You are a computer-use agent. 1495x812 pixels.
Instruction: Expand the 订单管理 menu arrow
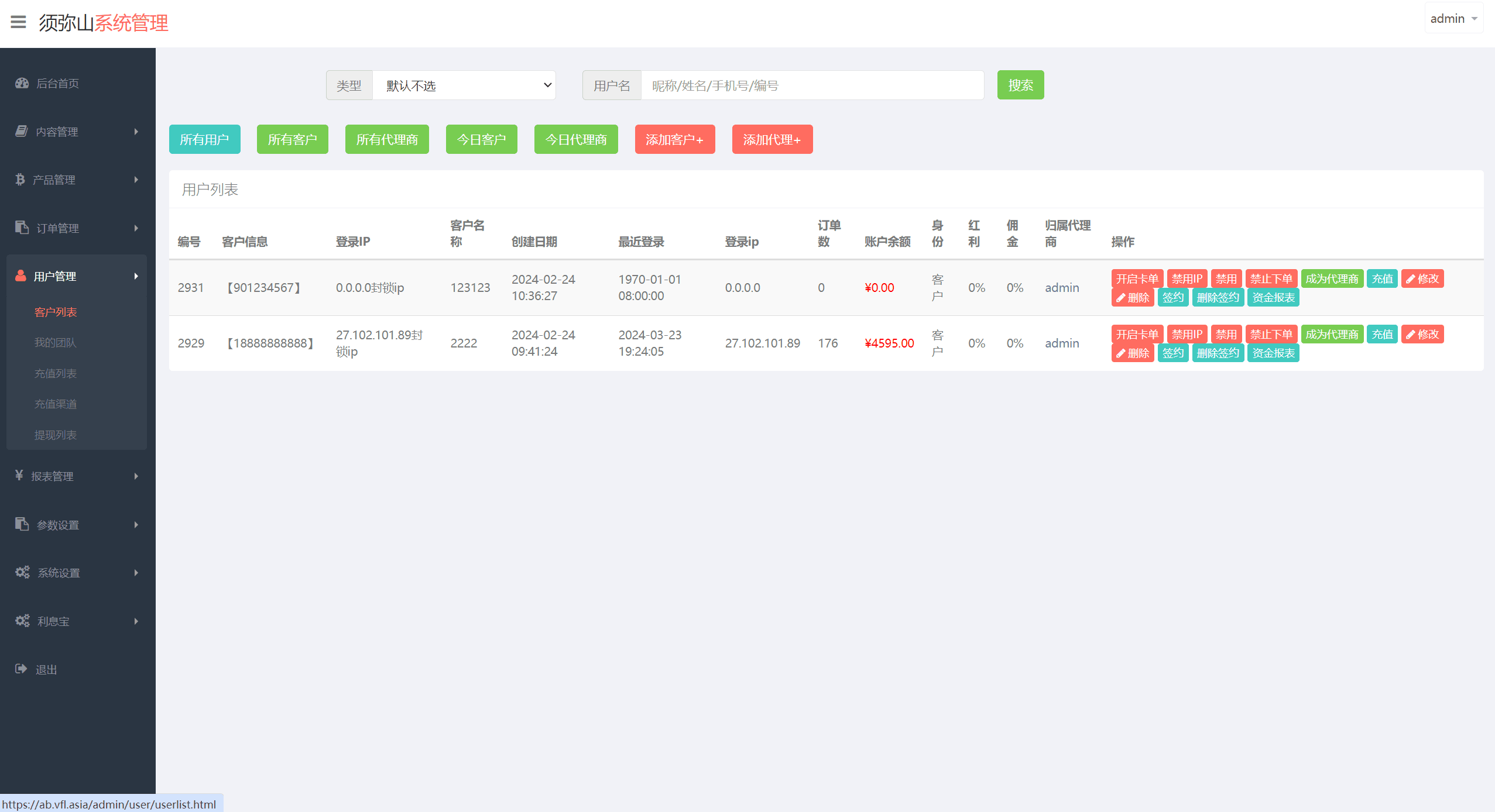[x=136, y=228]
